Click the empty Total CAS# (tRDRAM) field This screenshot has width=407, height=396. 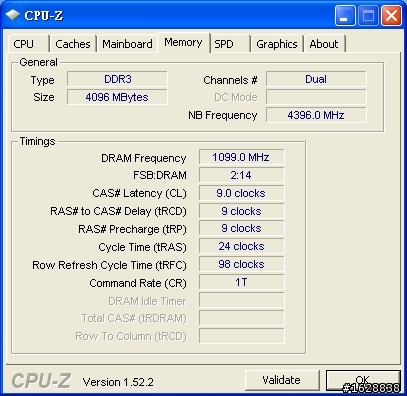click(241, 318)
